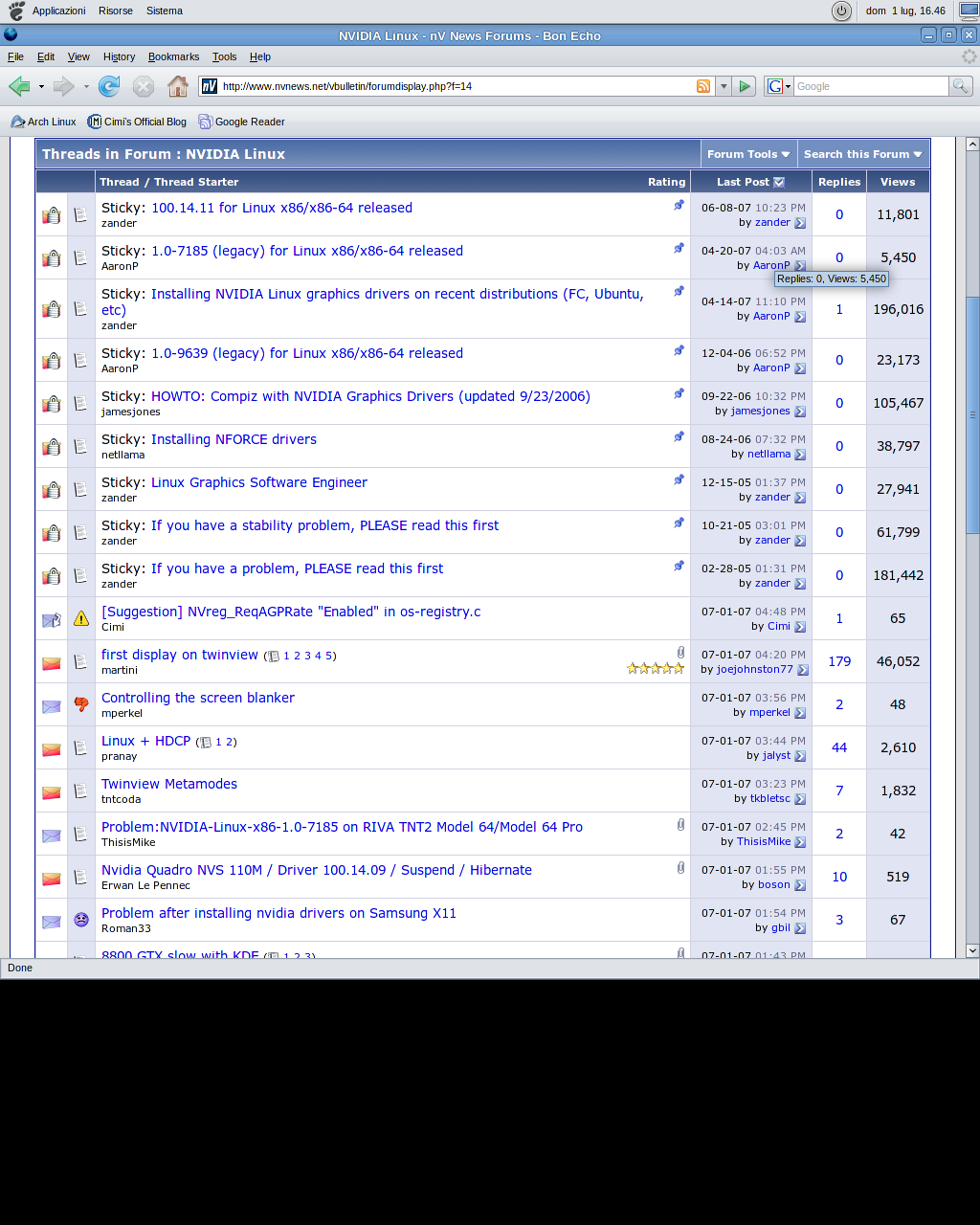Click the power icon in the top panel
The image size is (980, 1225).
click(841, 11)
